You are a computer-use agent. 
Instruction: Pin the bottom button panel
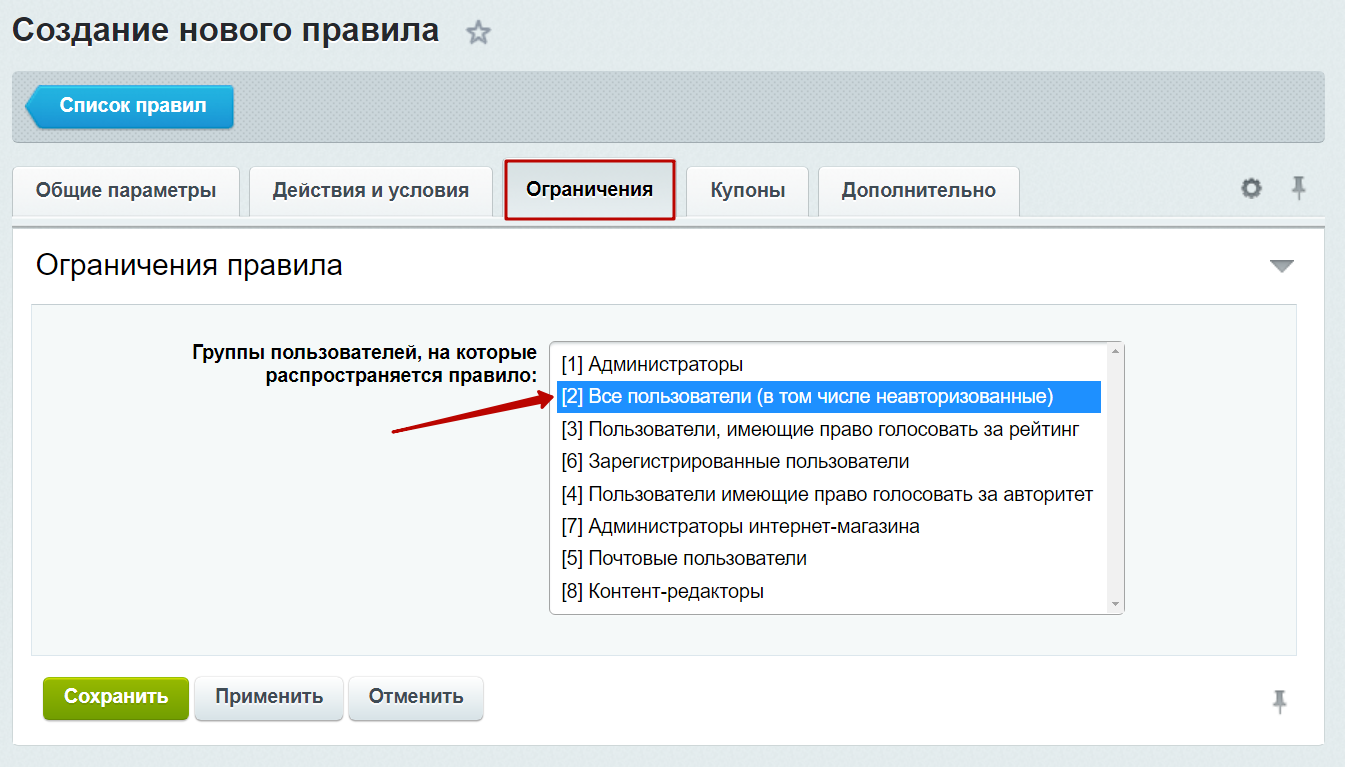pyautogui.click(x=1279, y=701)
